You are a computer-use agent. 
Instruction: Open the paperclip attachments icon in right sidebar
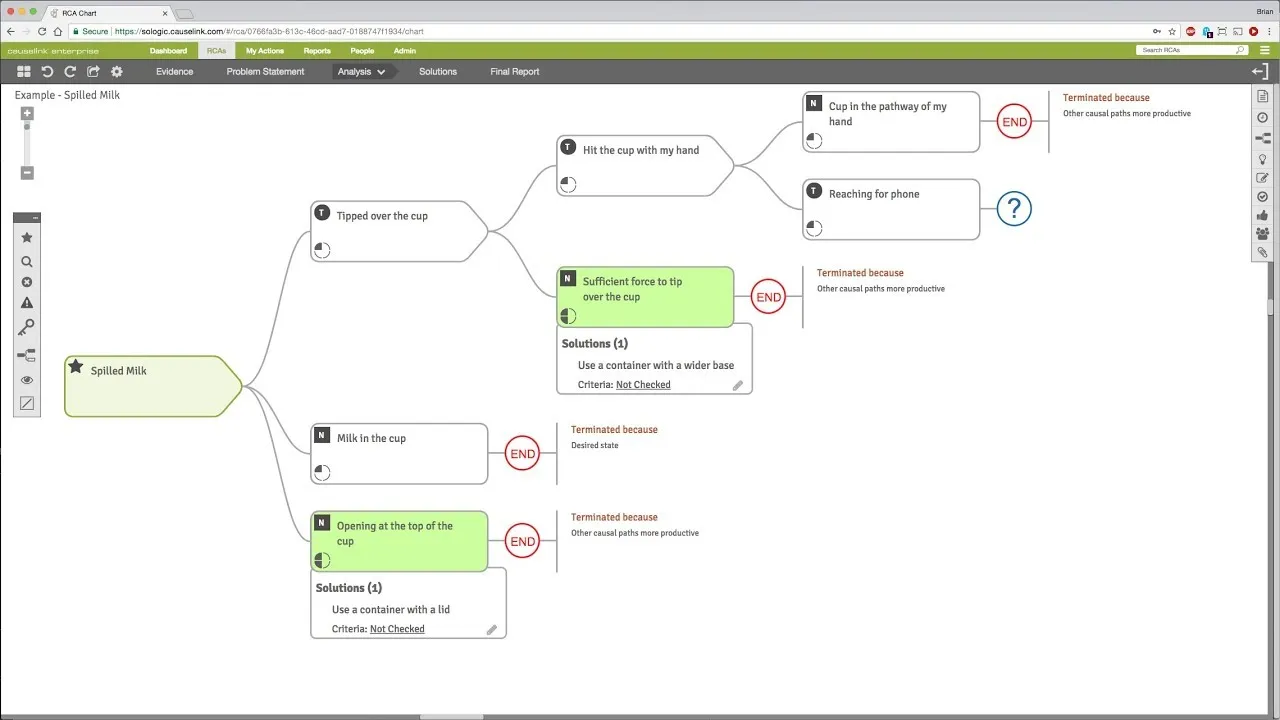tap(1263, 252)
